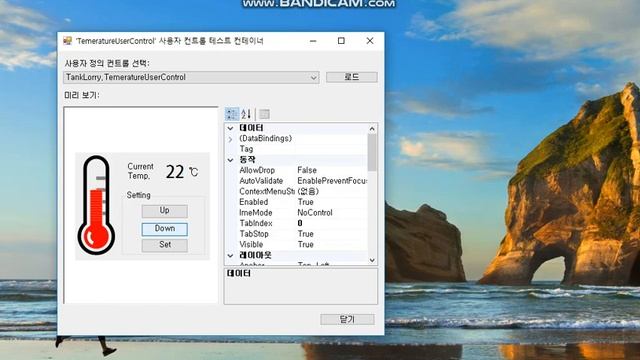Collapse the 데이터 category
The image size is (640, 360).
pos(230,128)
